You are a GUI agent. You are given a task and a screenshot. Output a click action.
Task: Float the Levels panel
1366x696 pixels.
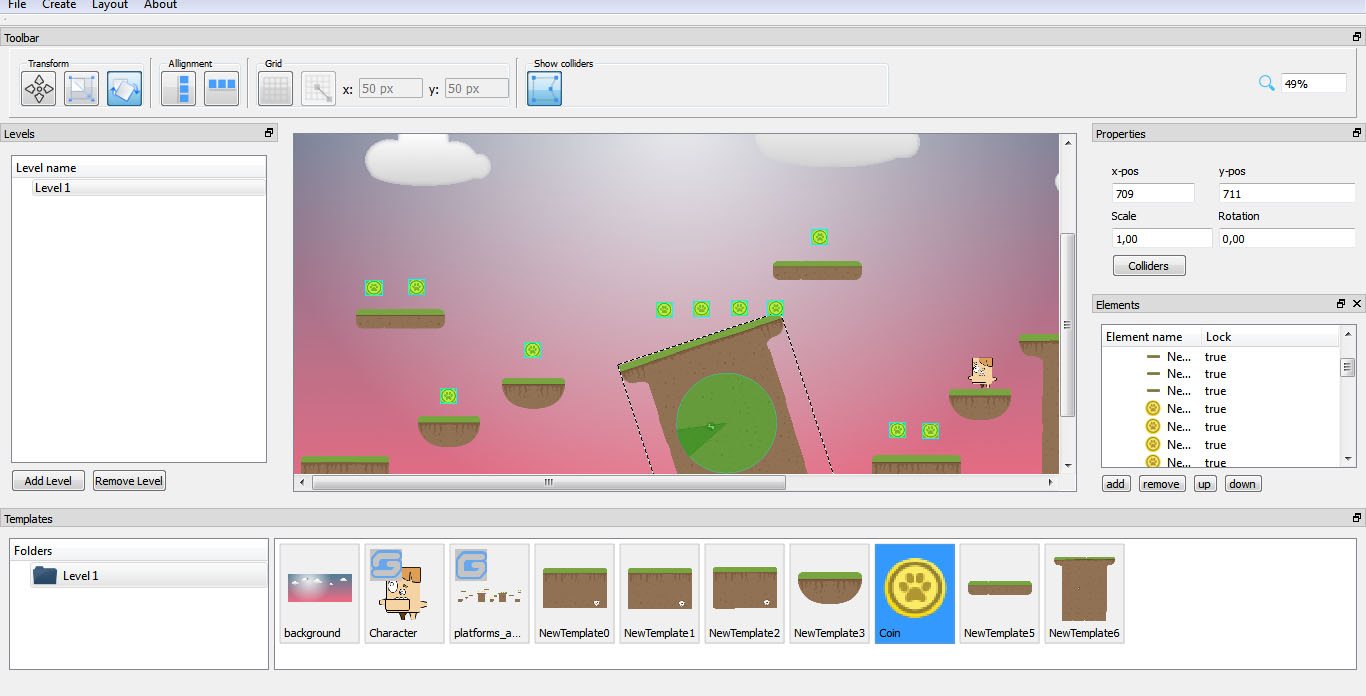coord(269,133)
